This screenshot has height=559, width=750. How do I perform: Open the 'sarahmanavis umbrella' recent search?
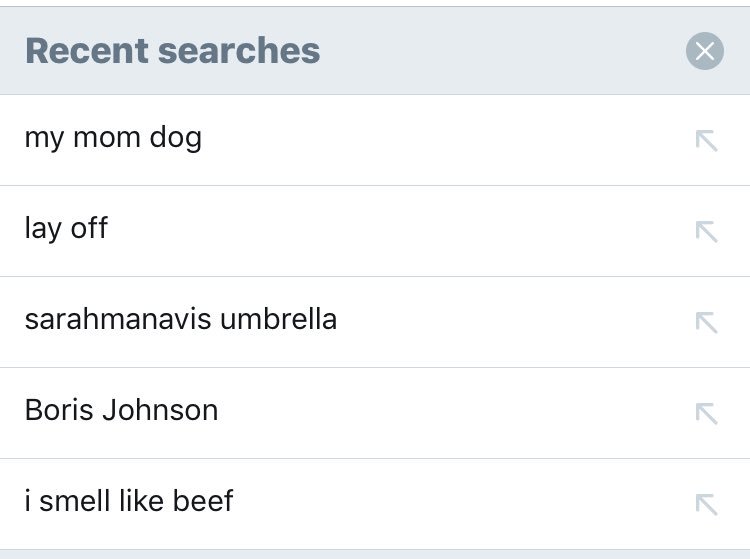click(x=180, y=320)
